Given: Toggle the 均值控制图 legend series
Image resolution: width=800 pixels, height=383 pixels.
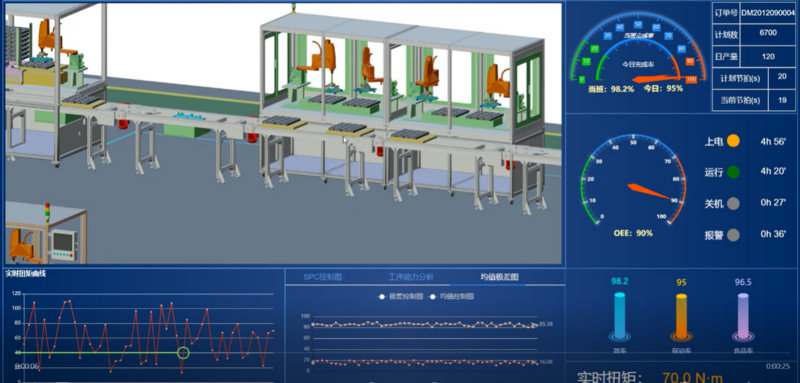Looking at the screenshot, I should click(x=452, y=296).
